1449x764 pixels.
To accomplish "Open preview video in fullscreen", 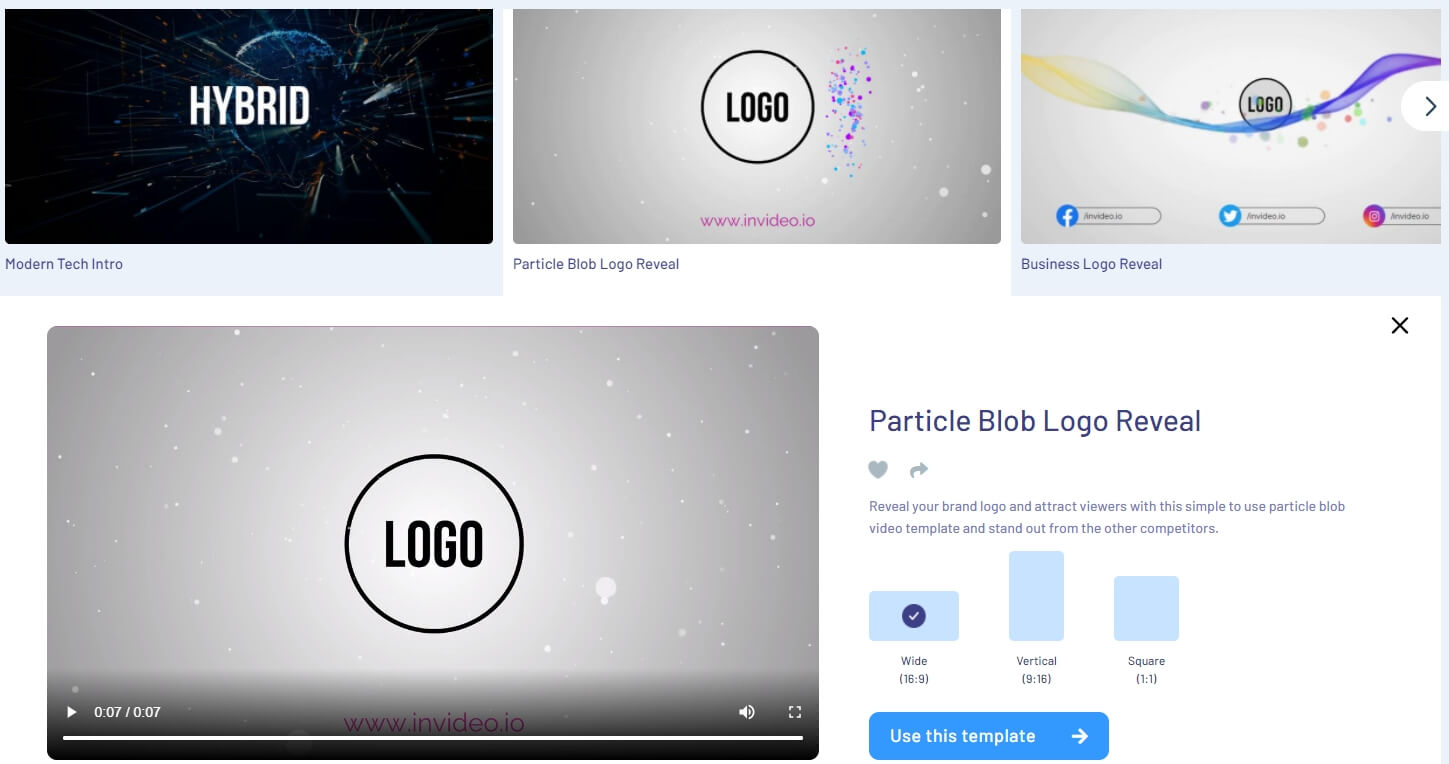I will (795, 712).
